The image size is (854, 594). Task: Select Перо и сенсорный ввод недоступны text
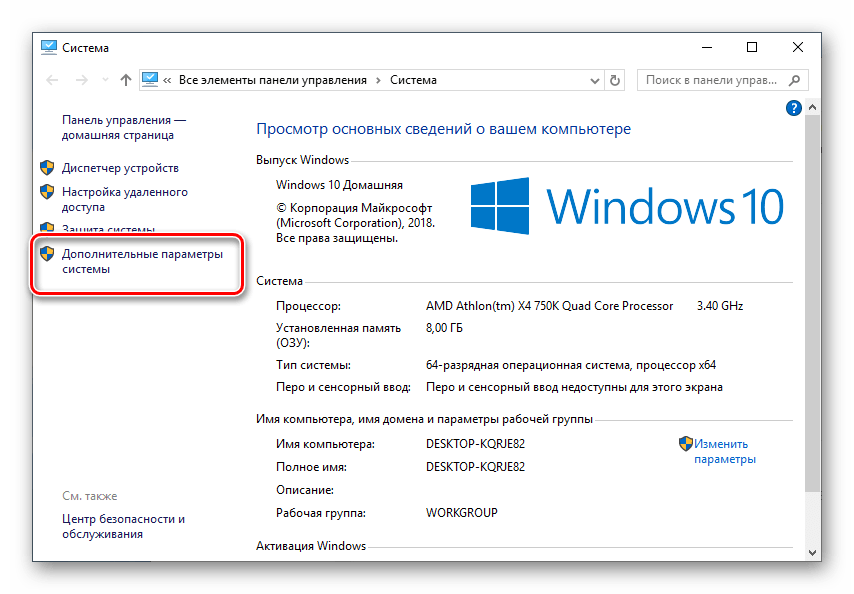[574, 387]
